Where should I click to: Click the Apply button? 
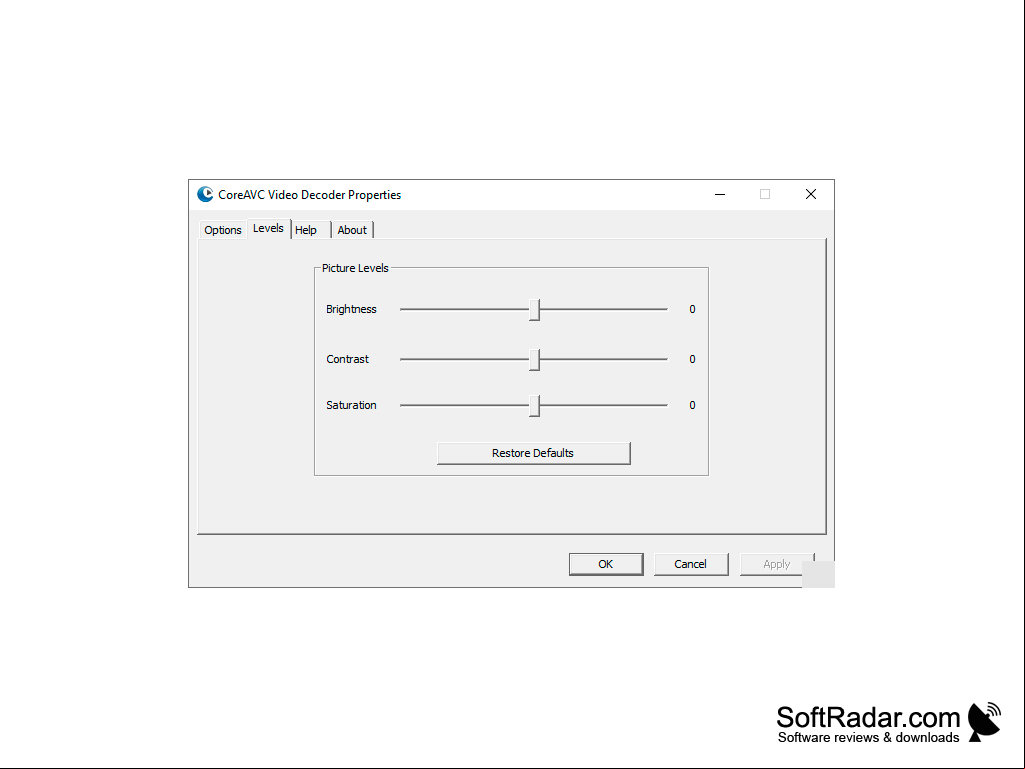pyautogui.click(x=777, y=564)
